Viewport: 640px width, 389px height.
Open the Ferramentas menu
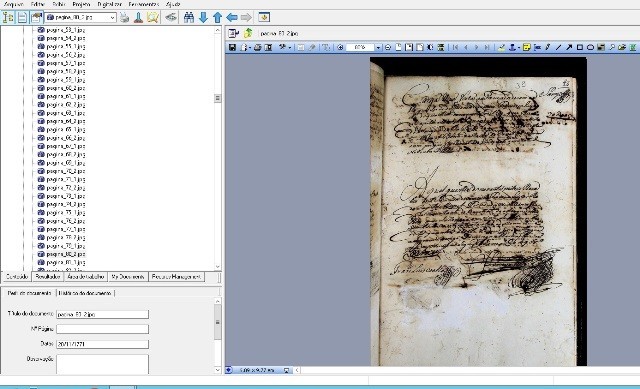pyautogui.click(x=144, y=4)
